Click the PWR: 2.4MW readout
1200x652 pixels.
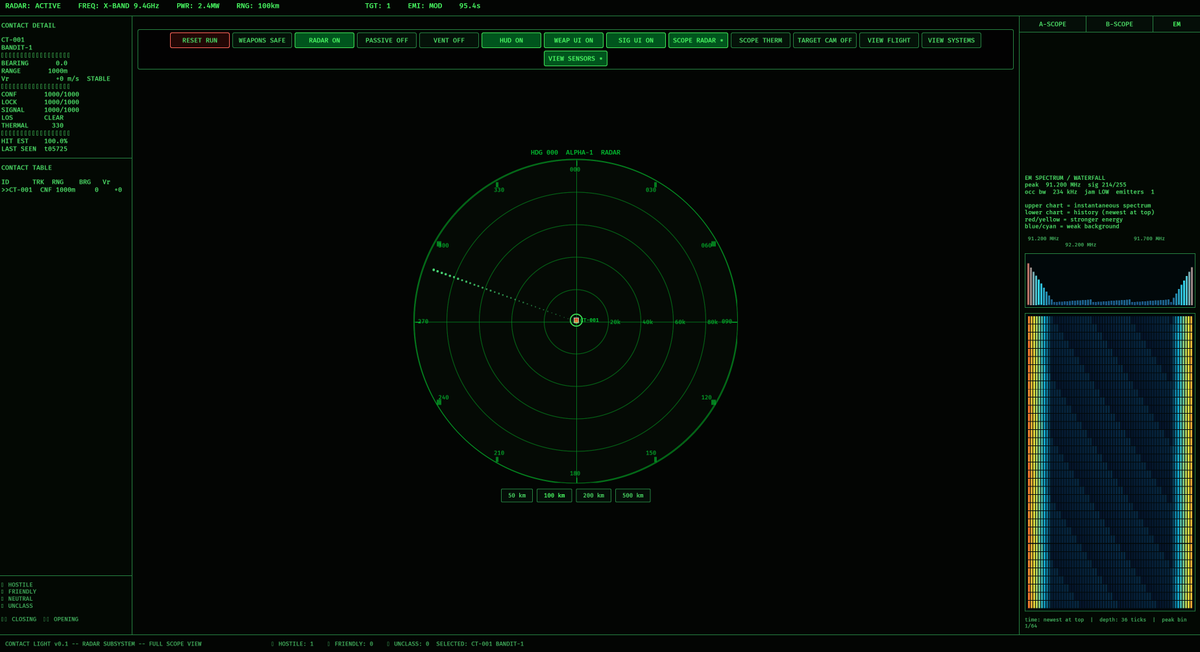point(198,6)
